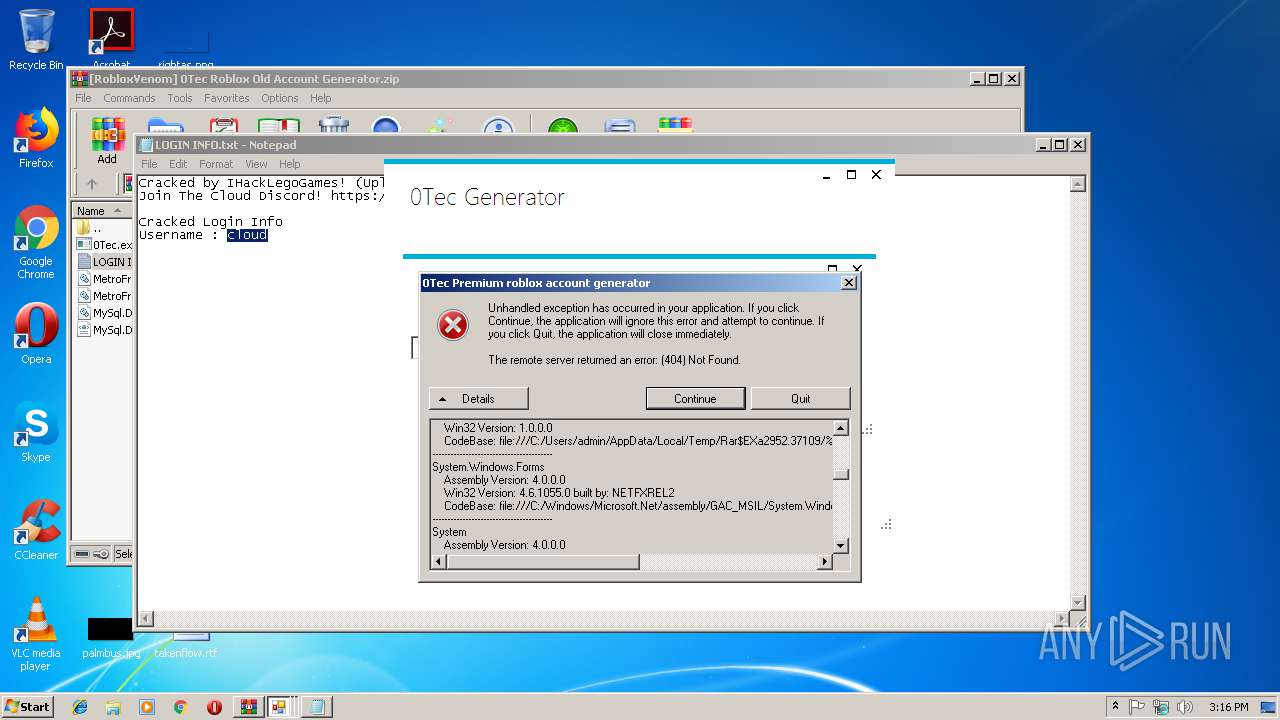The height and width of the screenshot is (720, 1280).
Task: Open Help menu in WinRAR
Action: (320, 98)
